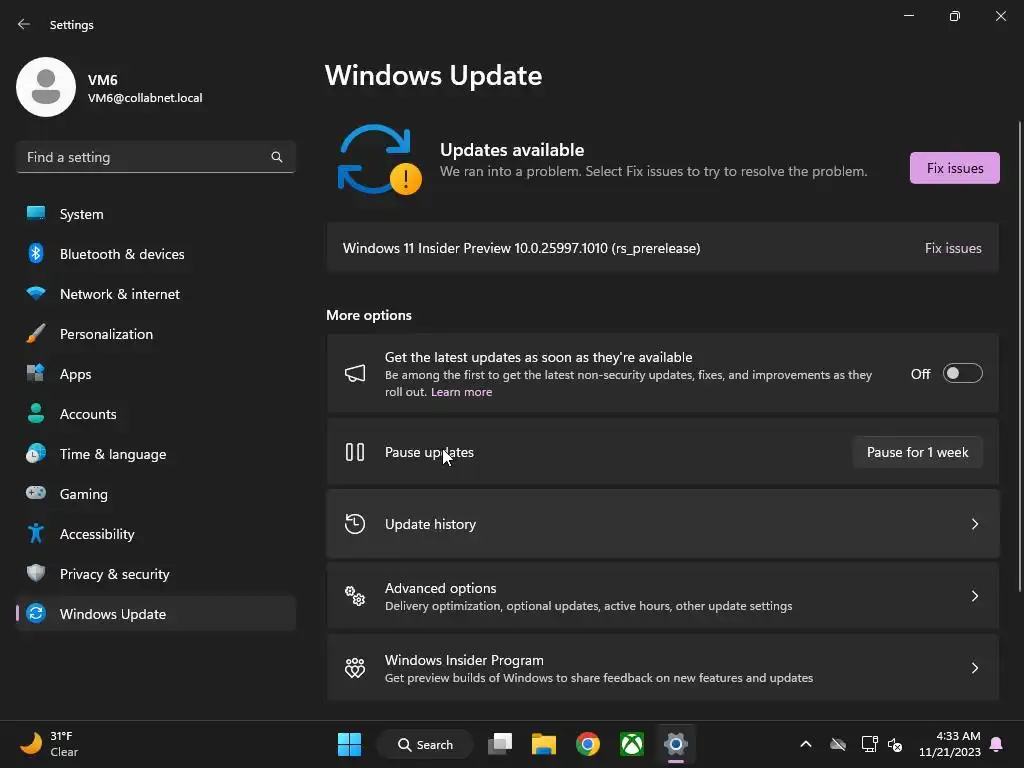Click the Time & language globe icon

pyautogui.click(x=36, y=453)
